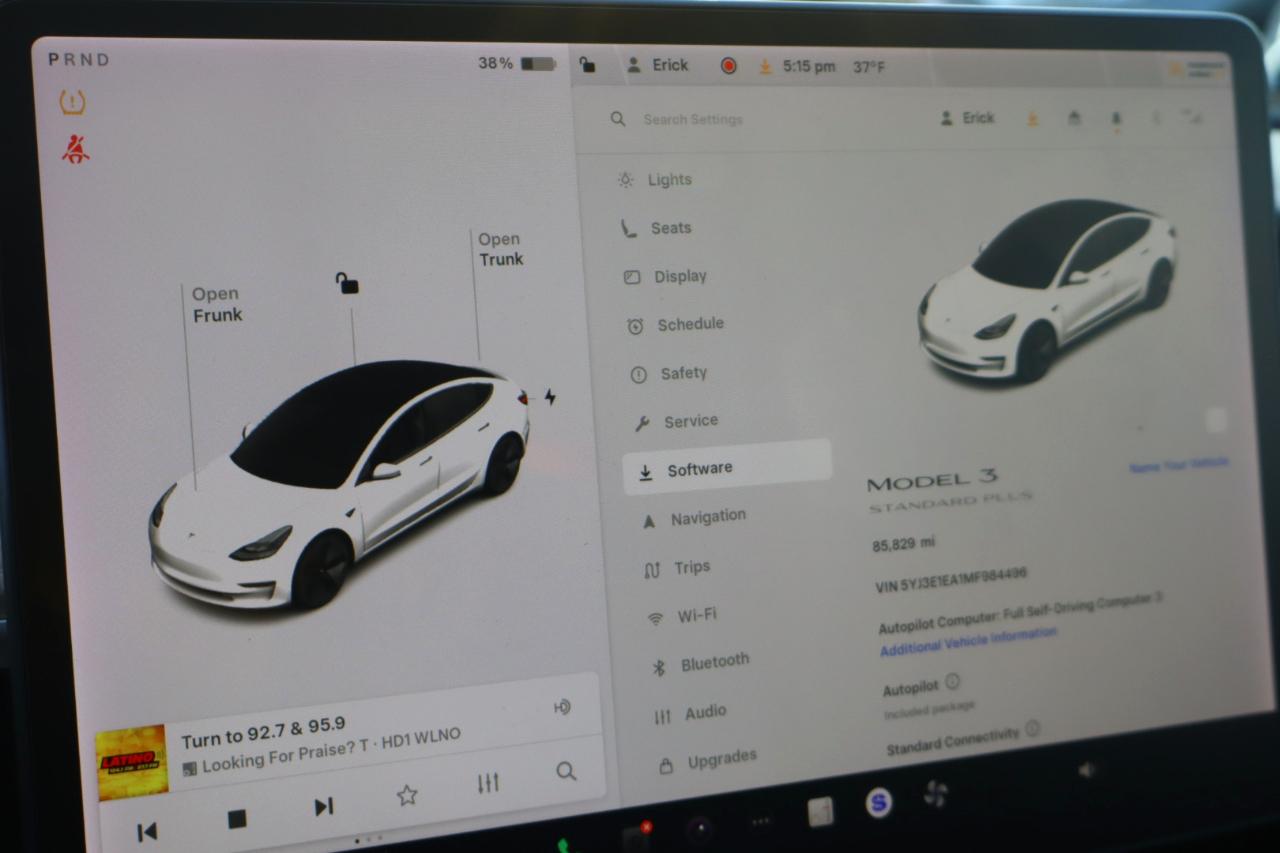Select Software in the settings menu
The width and height of the screenshot is (1280, 853).
click(x=700, y=467)
